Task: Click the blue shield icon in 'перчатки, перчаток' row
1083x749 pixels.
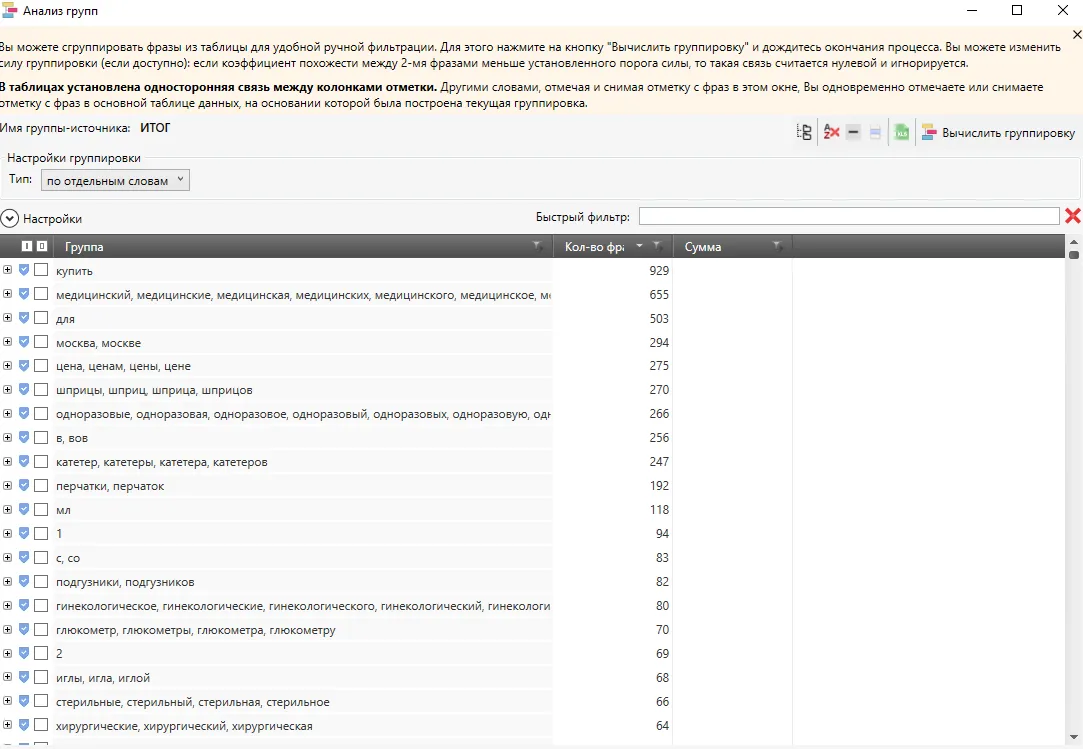Action: coord(24,485)
